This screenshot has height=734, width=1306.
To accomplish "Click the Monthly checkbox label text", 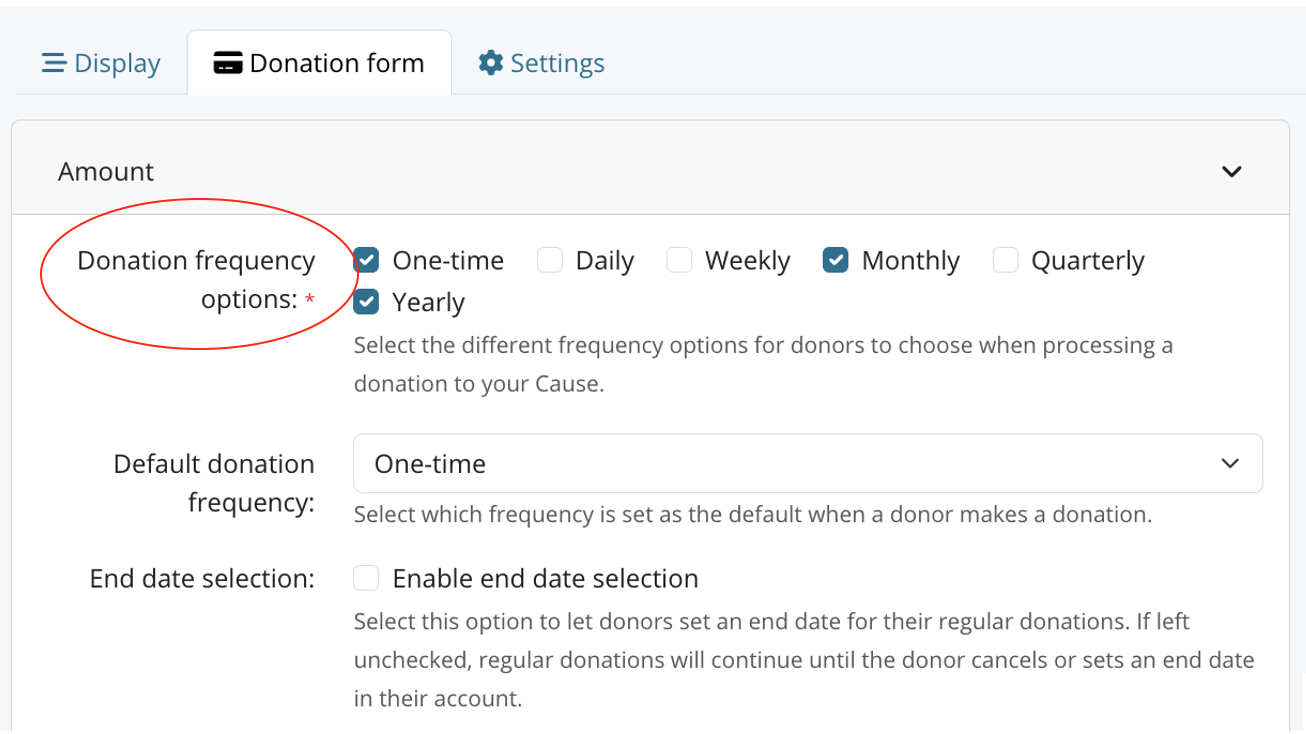I will click(x=910, y=261).
